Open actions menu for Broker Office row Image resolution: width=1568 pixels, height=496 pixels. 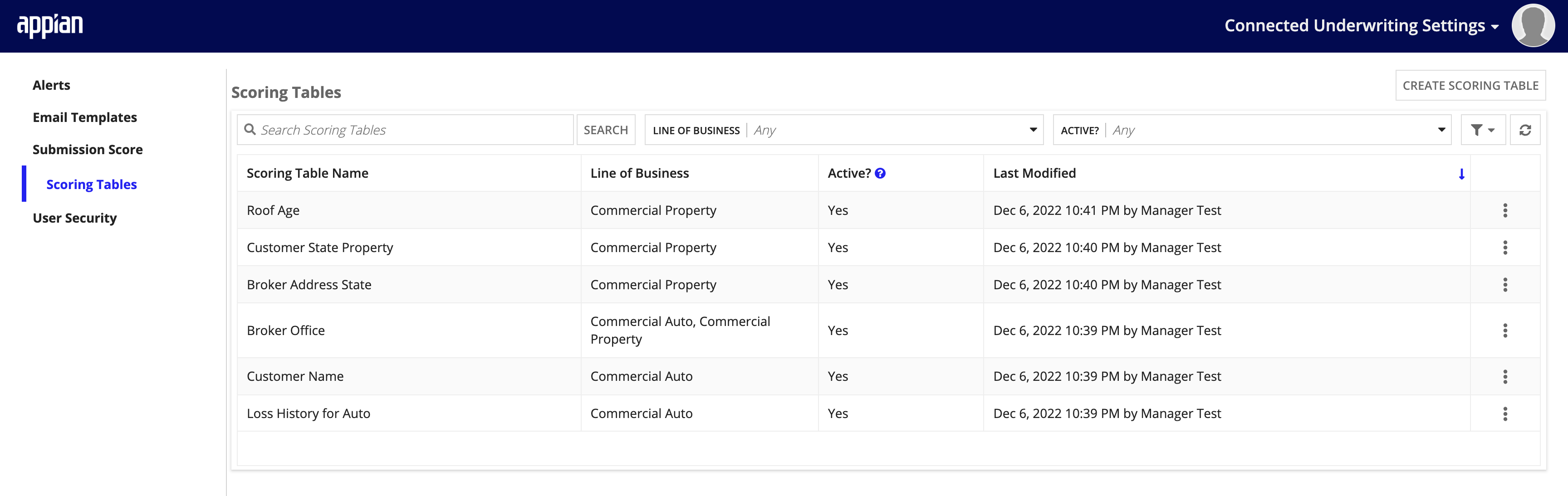tap(1504, 331)
